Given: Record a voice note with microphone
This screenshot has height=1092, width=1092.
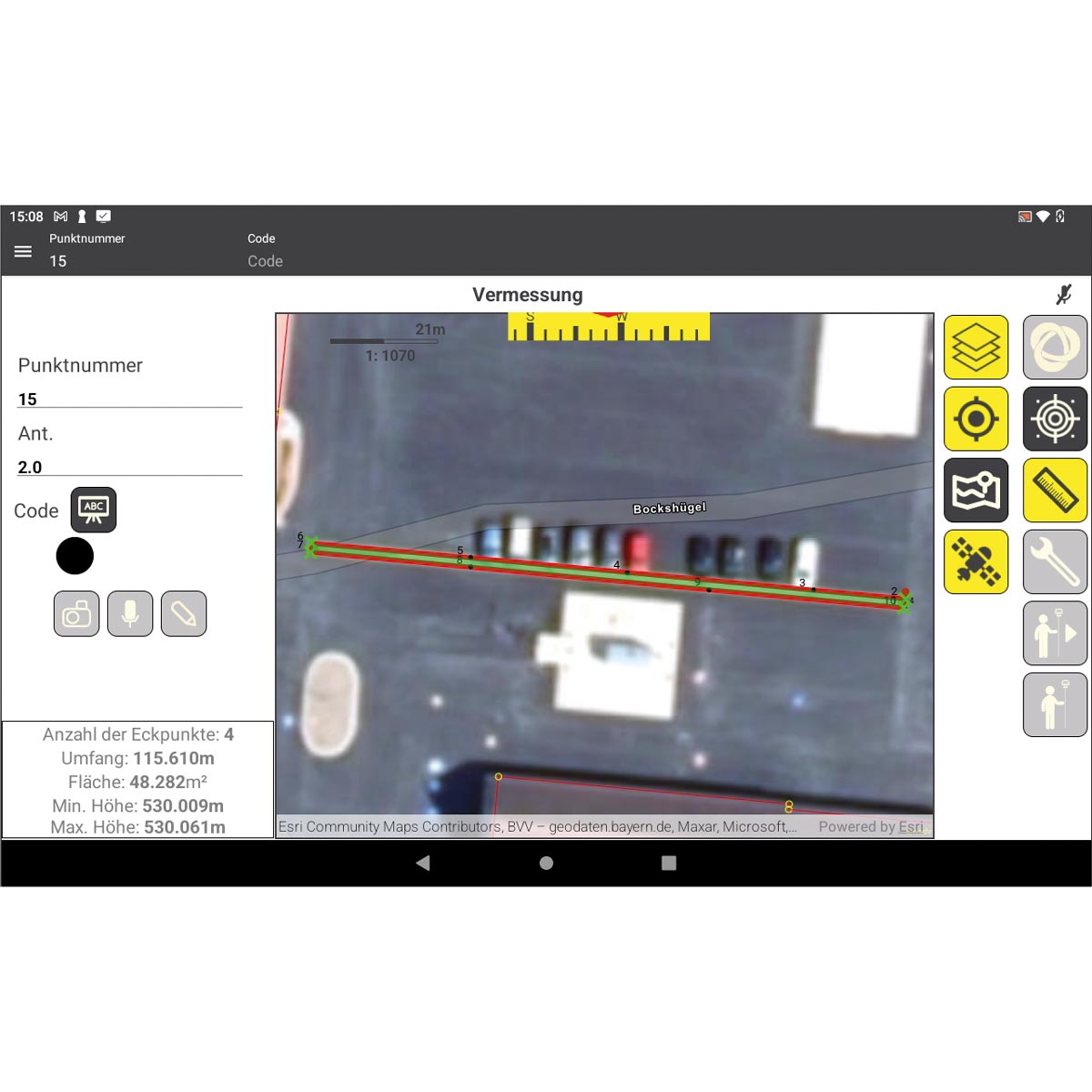Looking at the screenshot, I should 130,614.
